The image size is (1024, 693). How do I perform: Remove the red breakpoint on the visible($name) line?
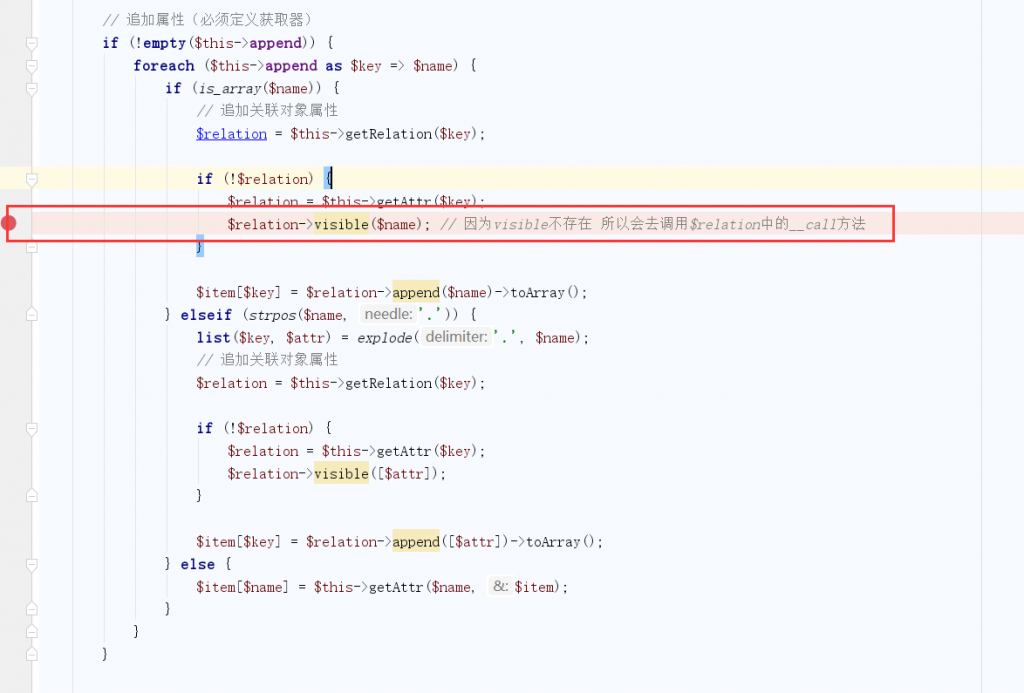pos(9,223)
